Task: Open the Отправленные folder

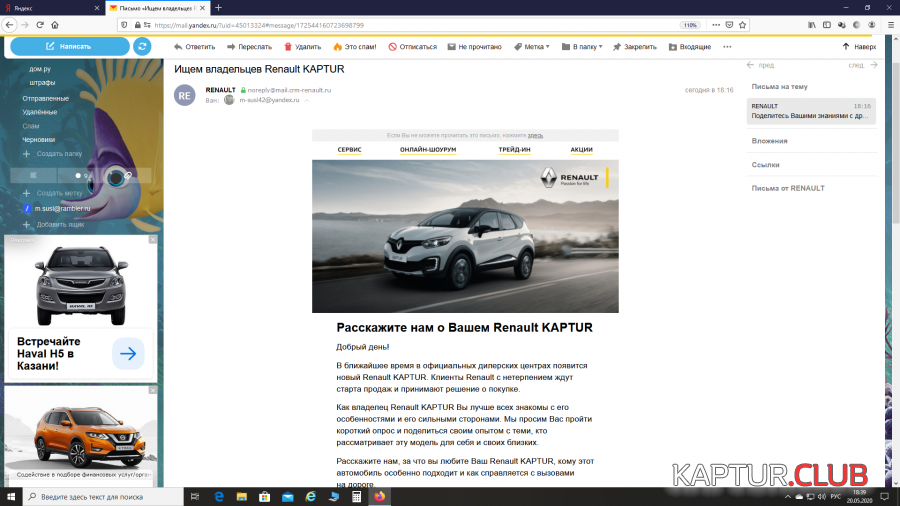Action: (x=48, y=98)
